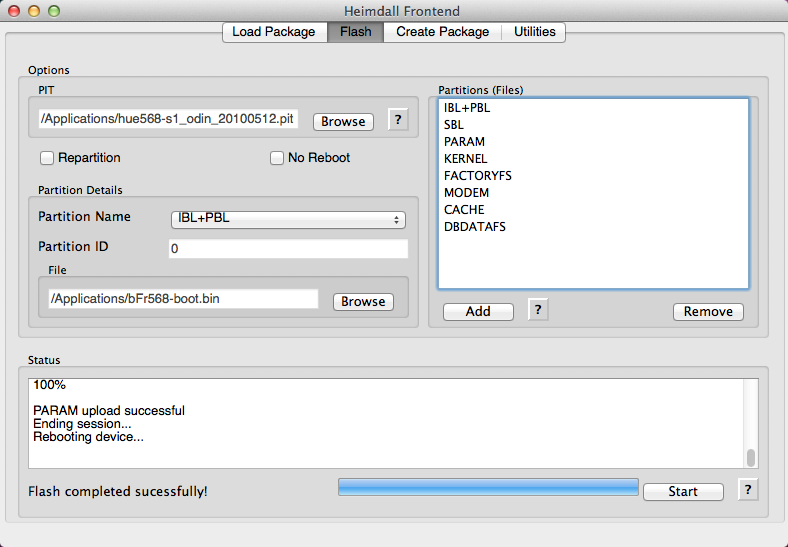Click the 100% line in status log

49,385
